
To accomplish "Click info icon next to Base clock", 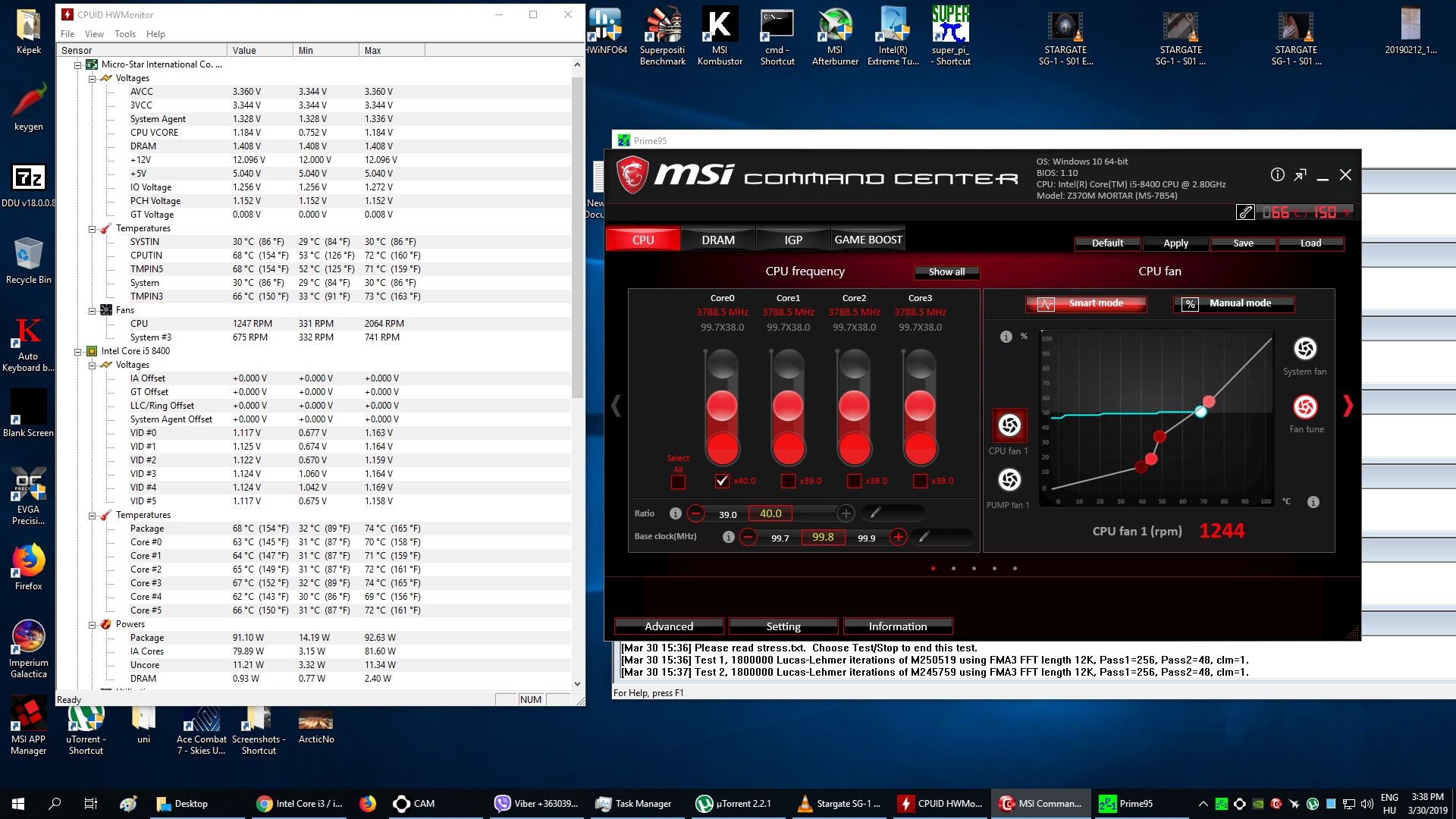I will pyautogui.click(x=728, y=537).
